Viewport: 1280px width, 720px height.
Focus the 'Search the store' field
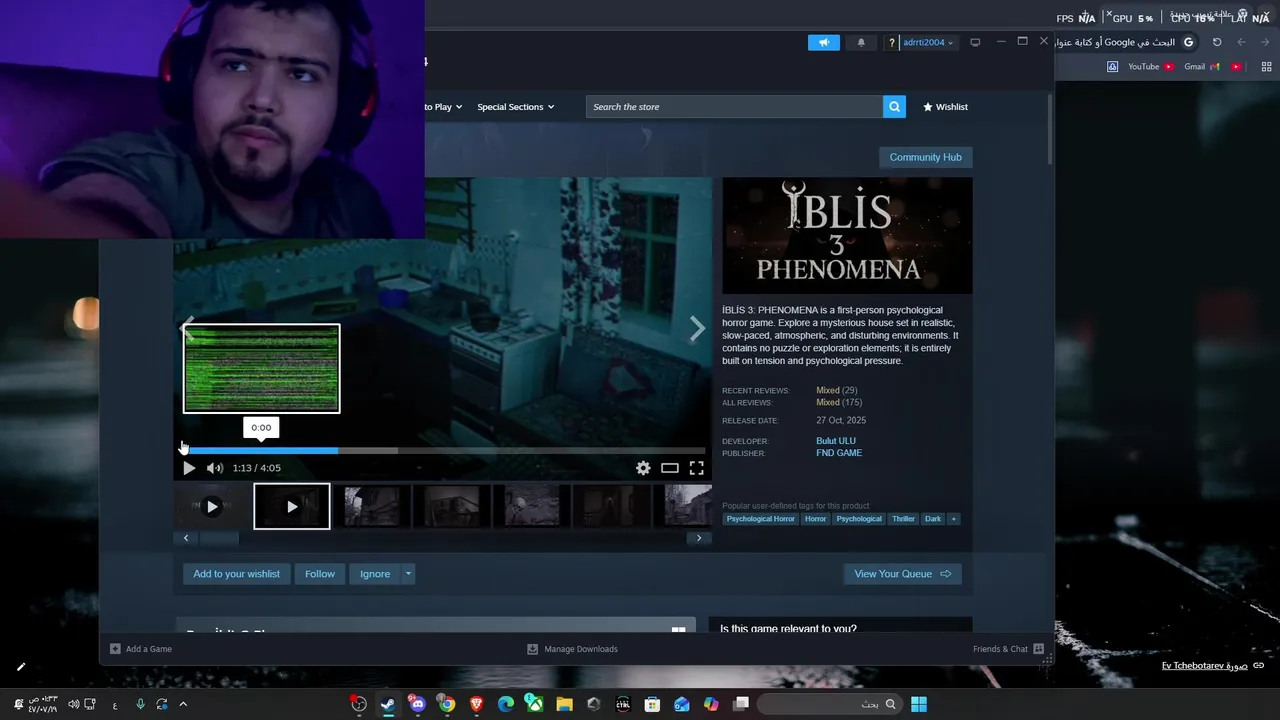pos(734,107)
